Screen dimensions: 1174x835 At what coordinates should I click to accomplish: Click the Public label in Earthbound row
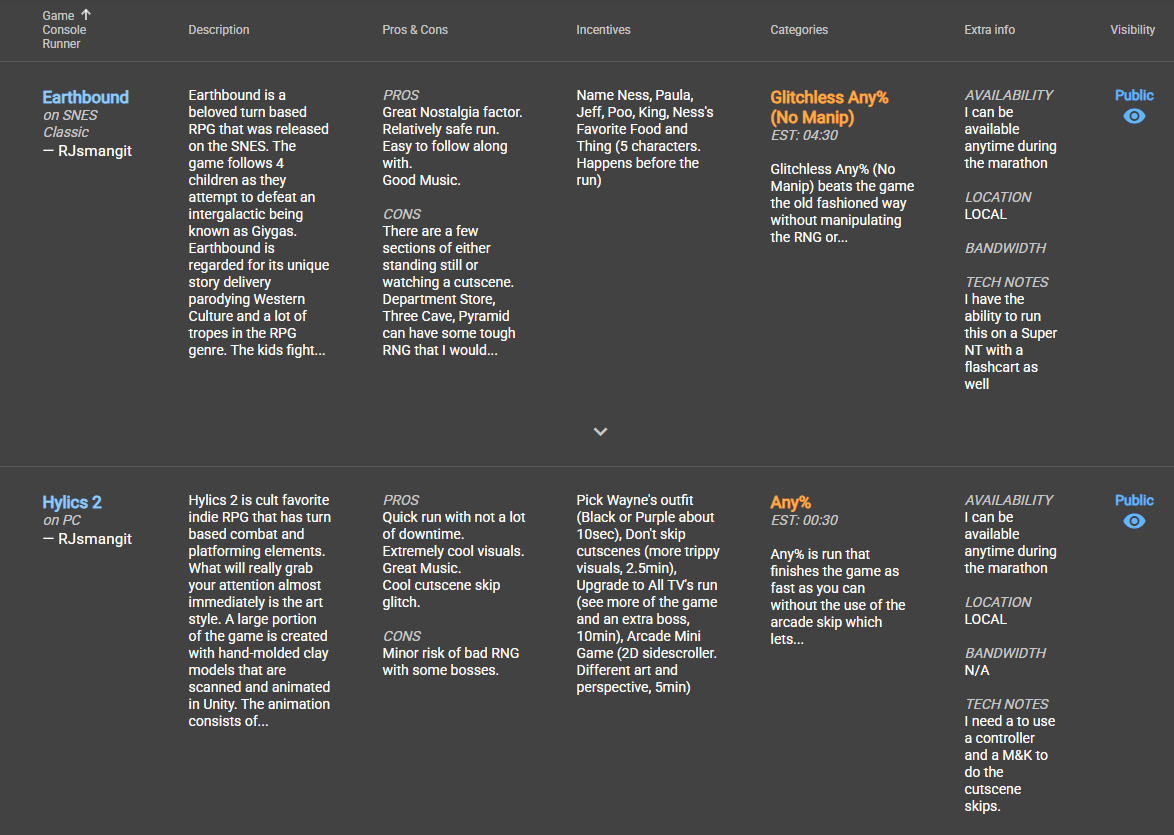tap(1134, 95)
